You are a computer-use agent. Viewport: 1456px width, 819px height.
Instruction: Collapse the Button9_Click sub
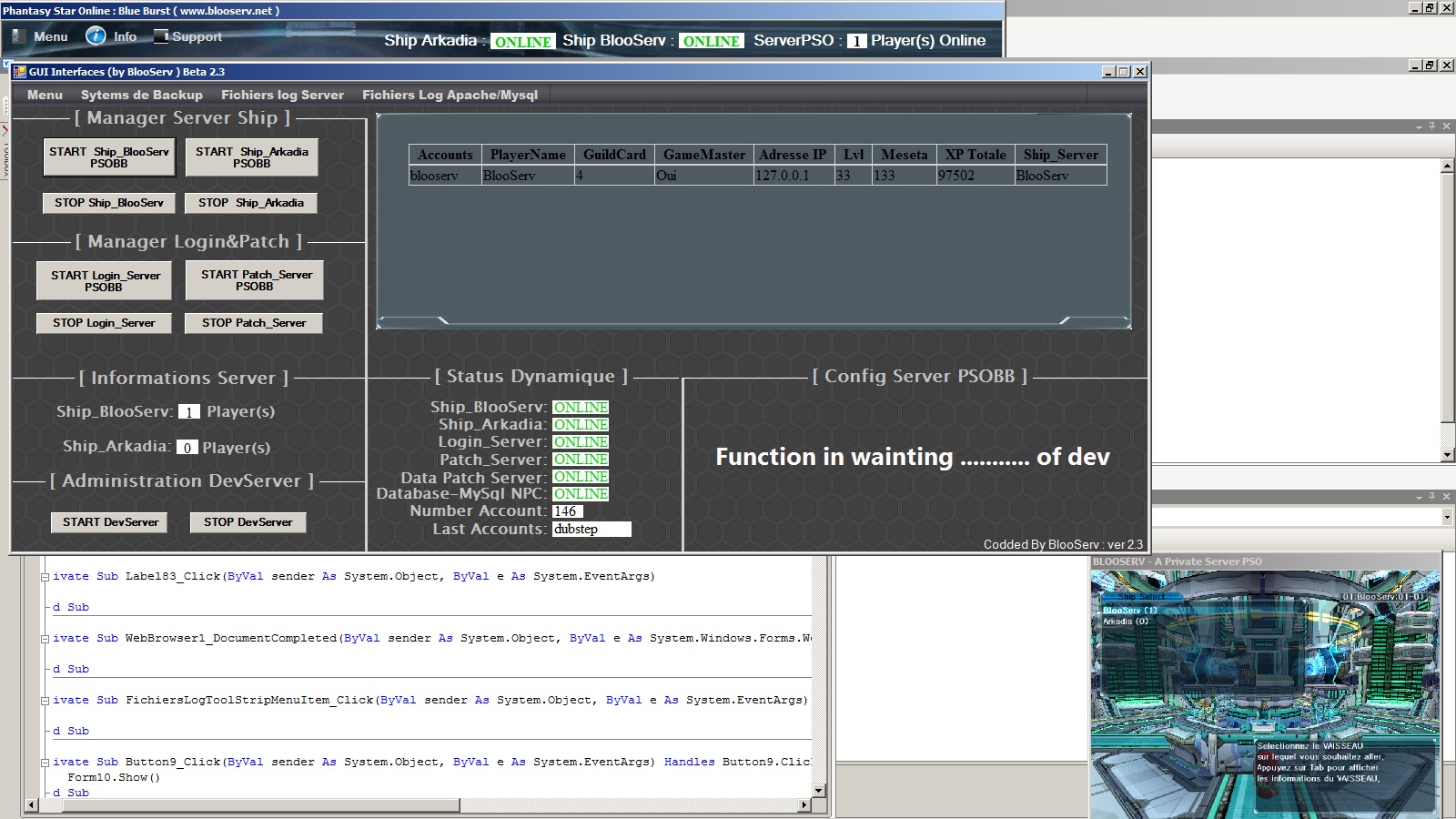[x=45, y=763]
